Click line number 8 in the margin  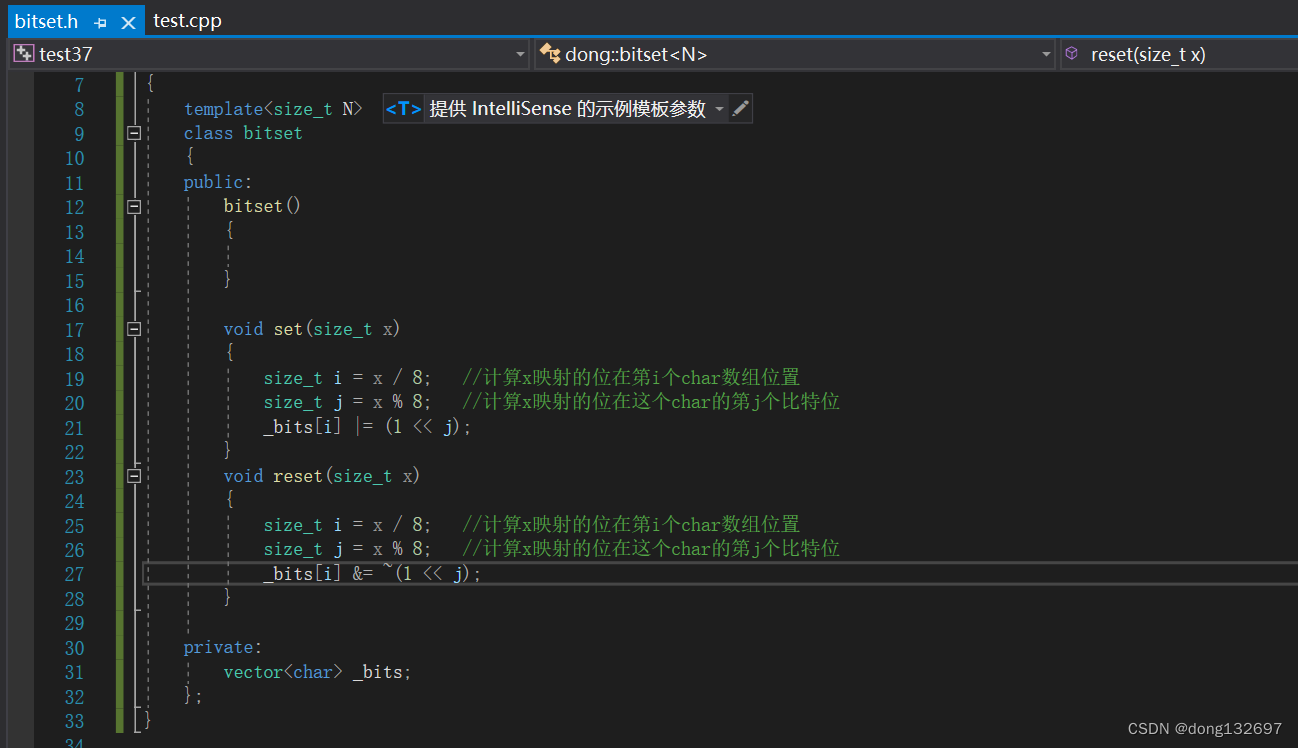tap(79, 109)
